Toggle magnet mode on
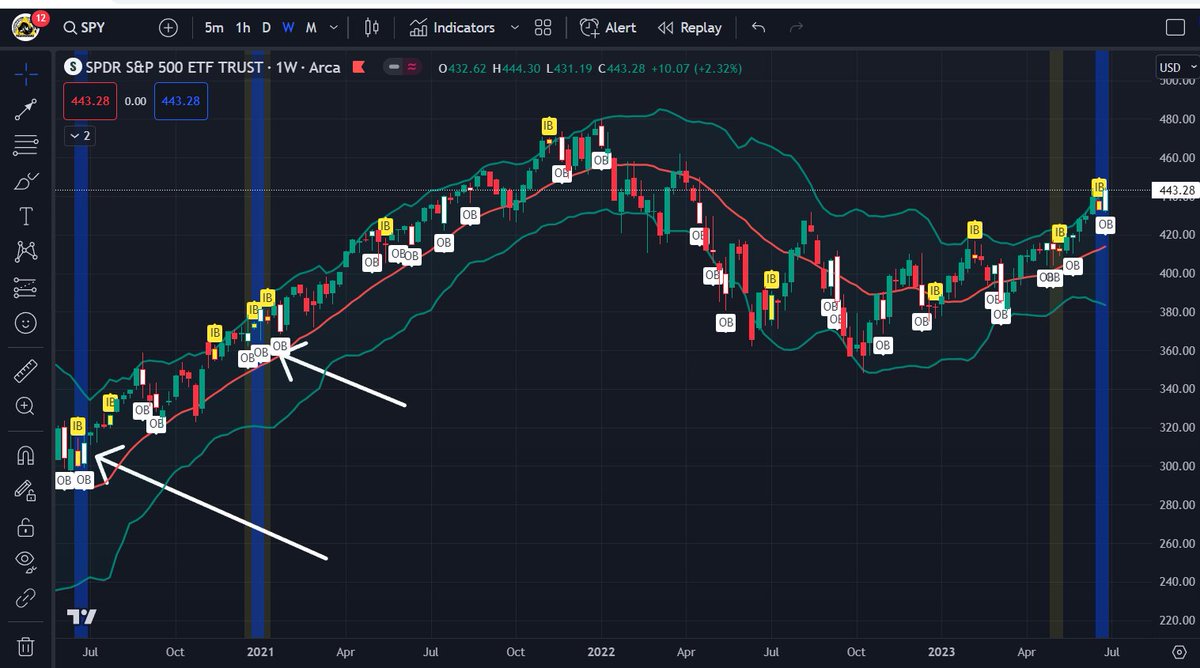 point(26,456)
